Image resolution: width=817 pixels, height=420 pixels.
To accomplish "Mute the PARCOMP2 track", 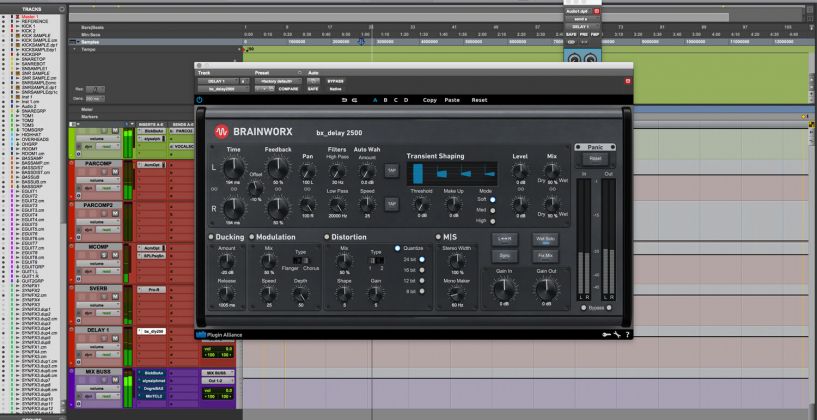I will click(x=115, y=214).
